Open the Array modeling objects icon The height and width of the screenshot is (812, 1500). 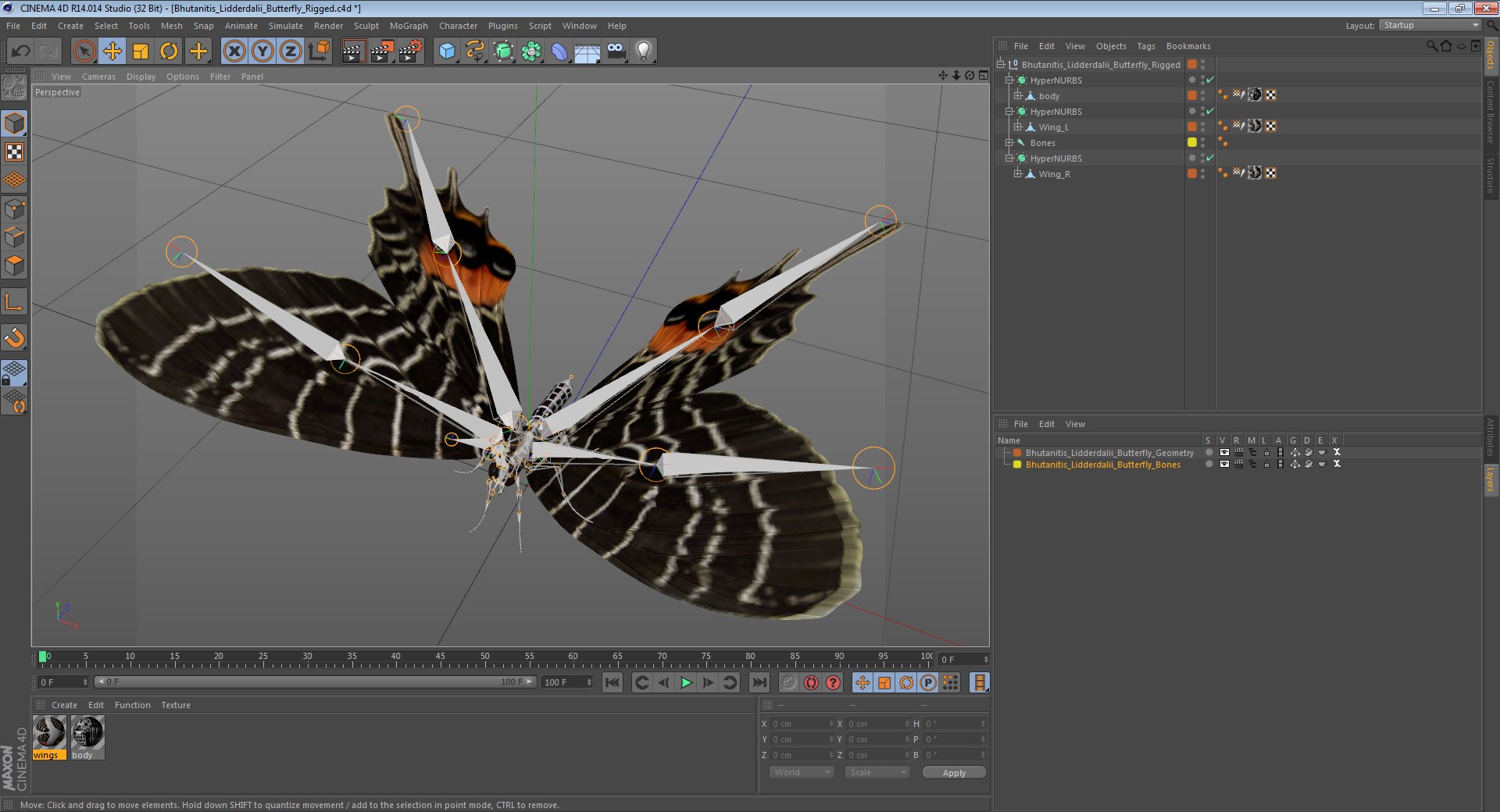pos(532,52)
